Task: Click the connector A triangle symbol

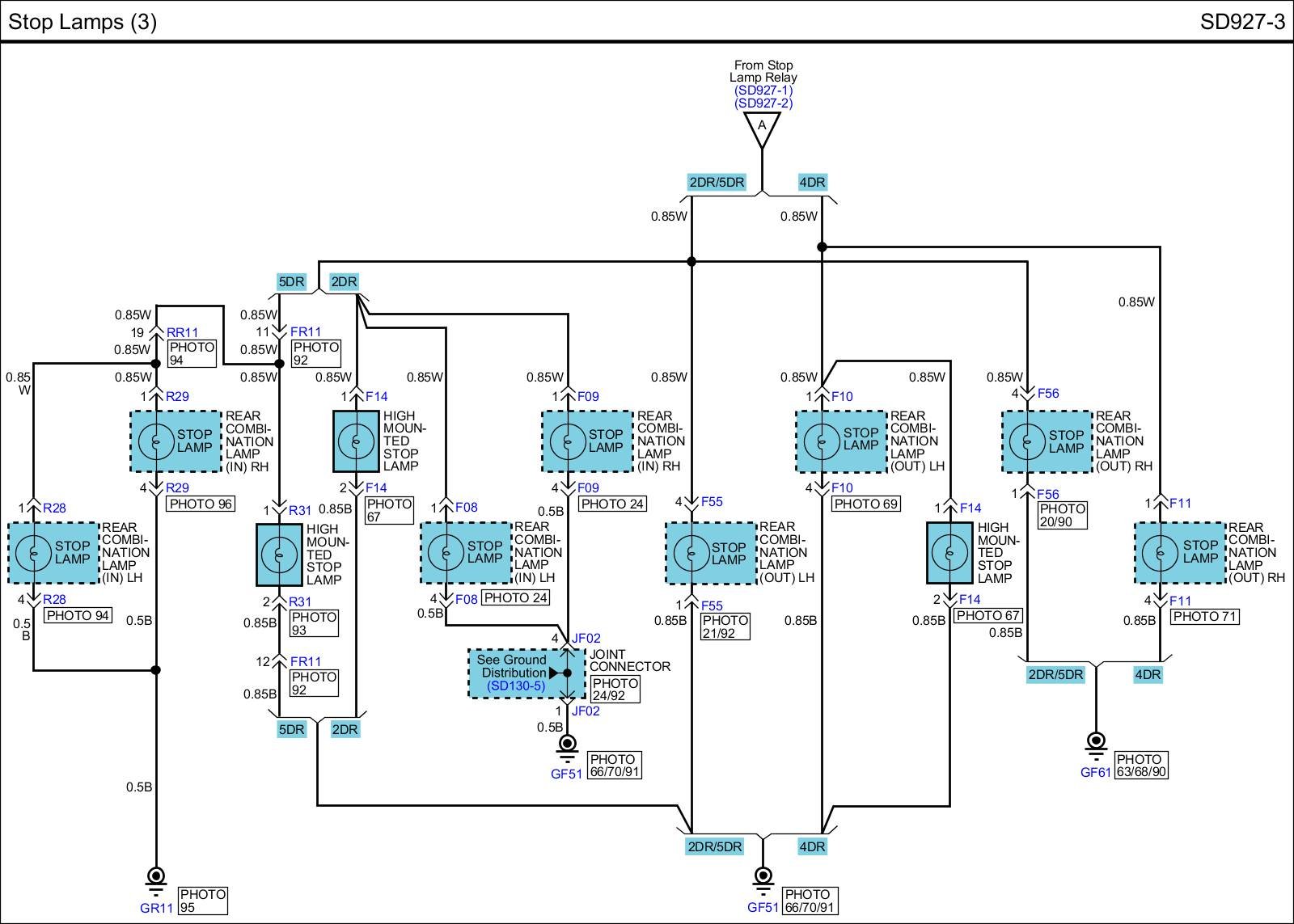Action: (762, 128)
